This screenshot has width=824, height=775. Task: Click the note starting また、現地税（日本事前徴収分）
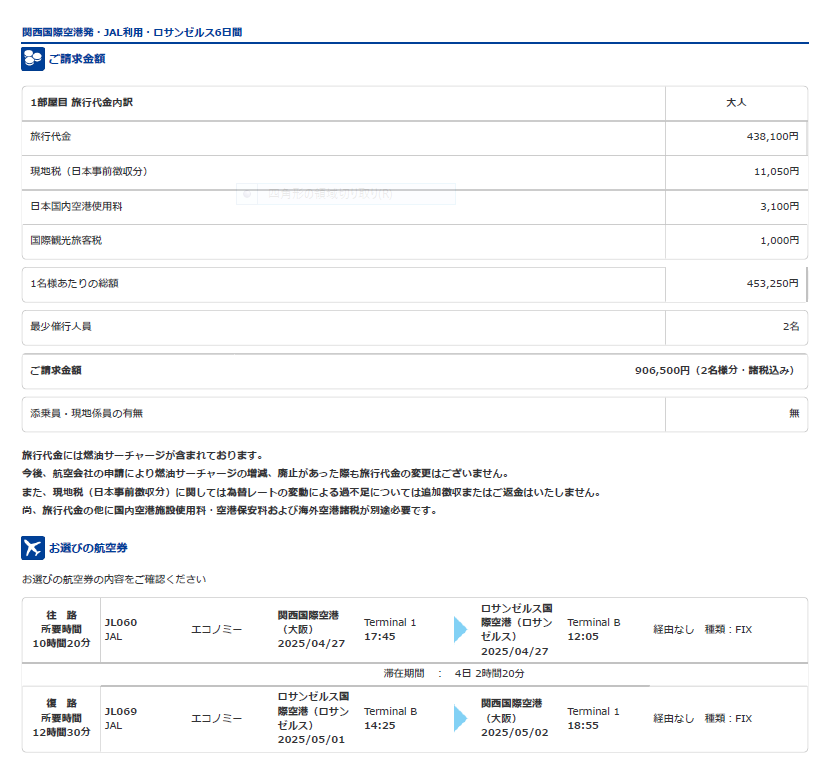(x=311, y=493)
